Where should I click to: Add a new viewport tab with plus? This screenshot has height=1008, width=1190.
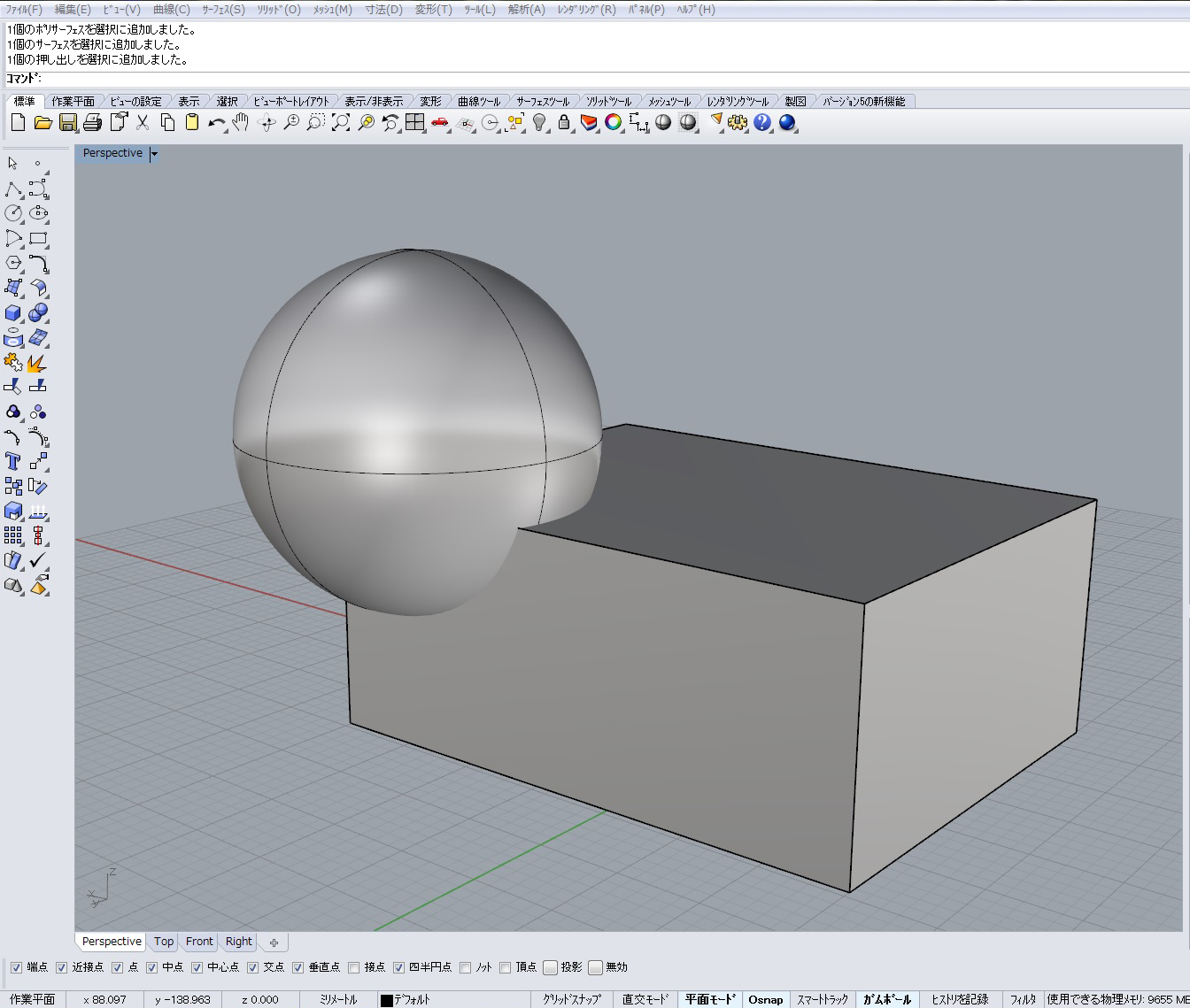[x=274, y=943]
